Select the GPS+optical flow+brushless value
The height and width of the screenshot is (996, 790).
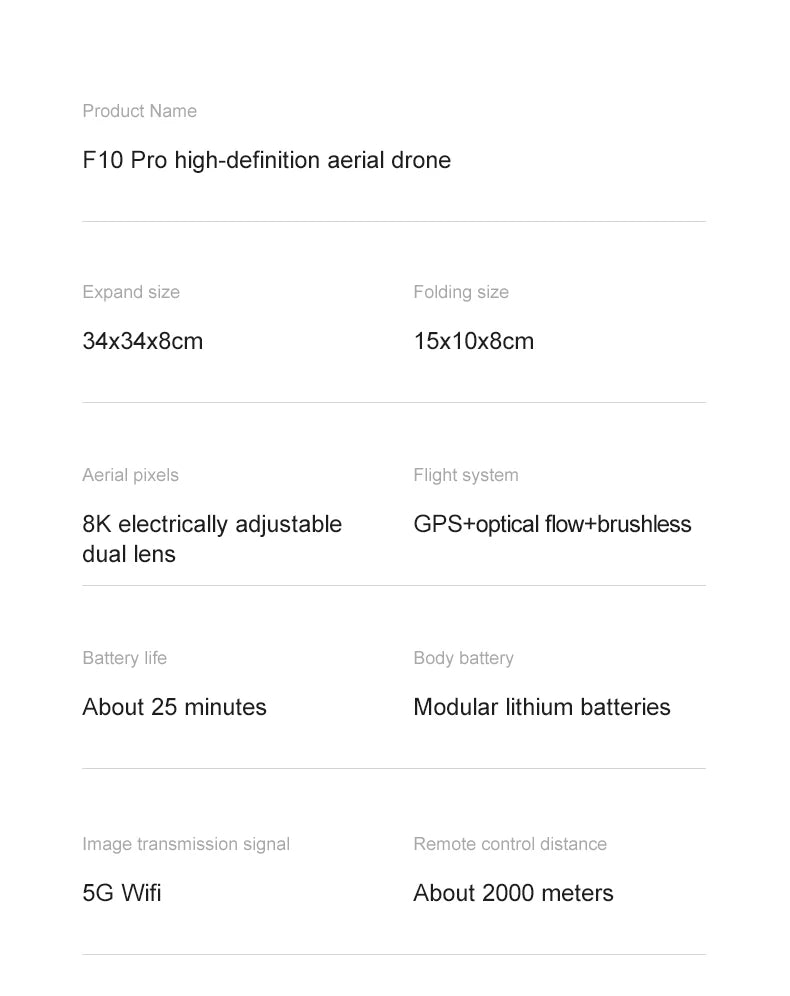(552, 524)
